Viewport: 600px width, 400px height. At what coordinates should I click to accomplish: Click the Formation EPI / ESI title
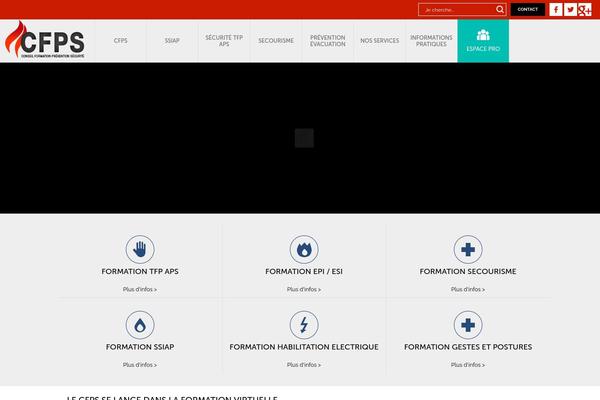[304, 271]
